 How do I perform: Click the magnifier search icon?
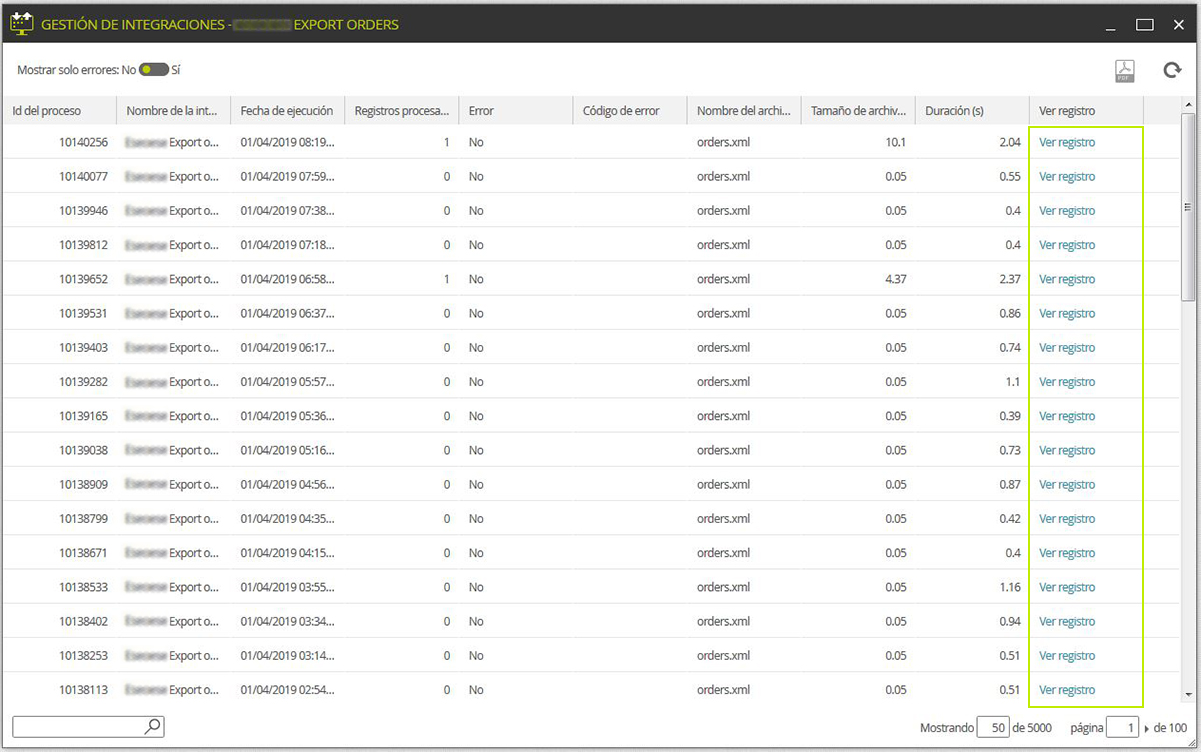[153, 726]
